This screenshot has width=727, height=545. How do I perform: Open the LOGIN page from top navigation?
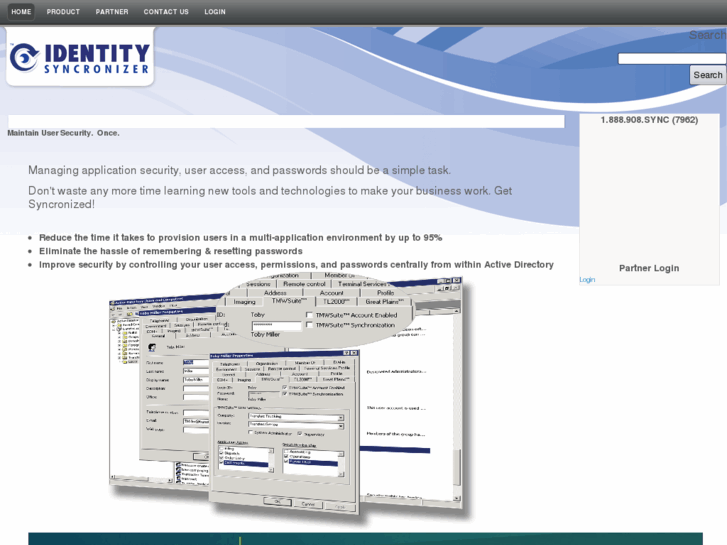pyautogui.click(x=215, y=12)
